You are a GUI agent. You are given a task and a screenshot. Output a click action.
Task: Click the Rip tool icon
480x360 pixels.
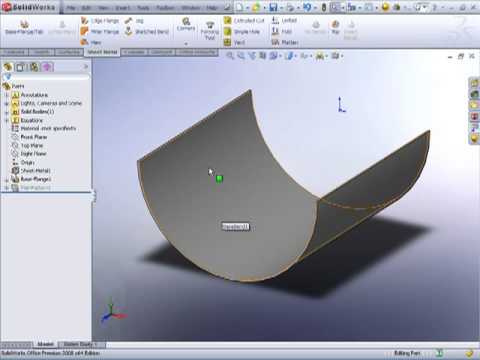pos(335,27)
